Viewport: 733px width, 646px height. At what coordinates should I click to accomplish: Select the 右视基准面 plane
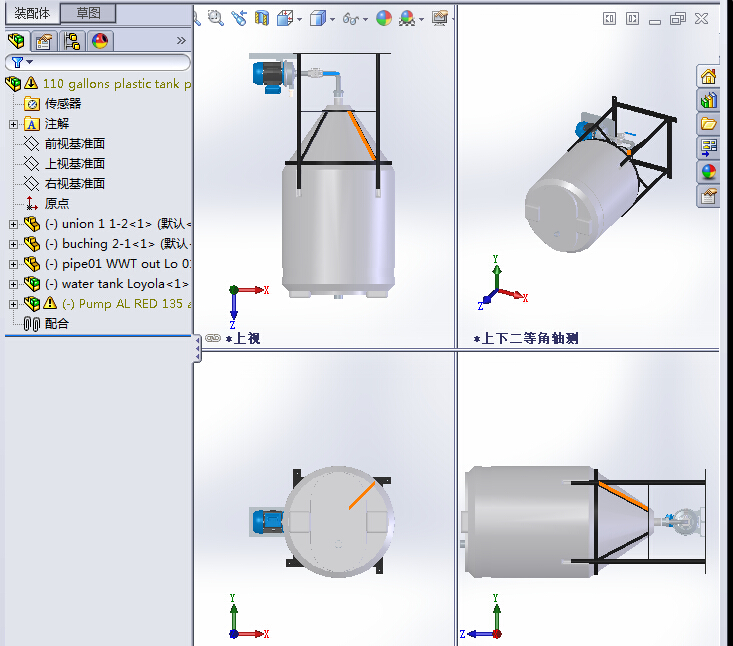(75, 184)
